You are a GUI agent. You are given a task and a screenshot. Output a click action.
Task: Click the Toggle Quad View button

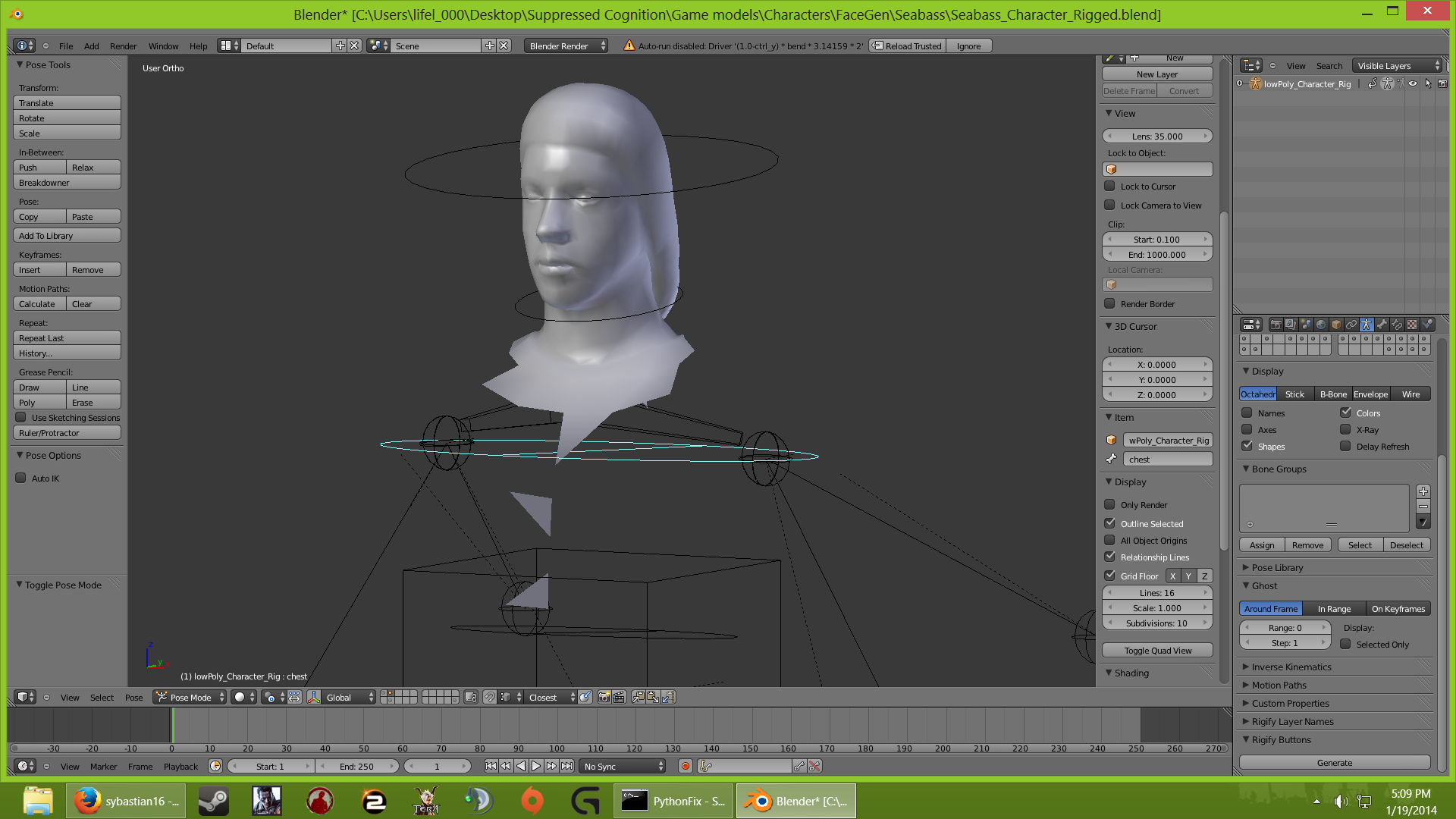(1158, 650)
